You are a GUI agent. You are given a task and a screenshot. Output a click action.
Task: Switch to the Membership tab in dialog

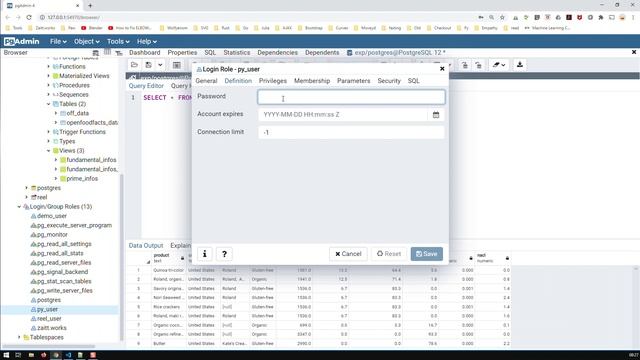click(312, 81)
